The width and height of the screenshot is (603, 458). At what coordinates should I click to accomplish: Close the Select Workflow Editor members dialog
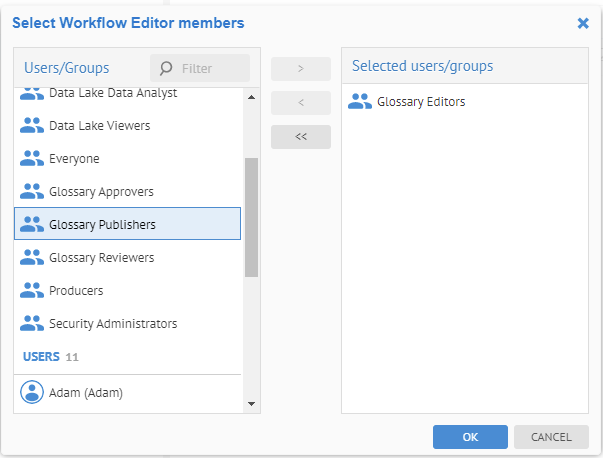pos(583,23)
